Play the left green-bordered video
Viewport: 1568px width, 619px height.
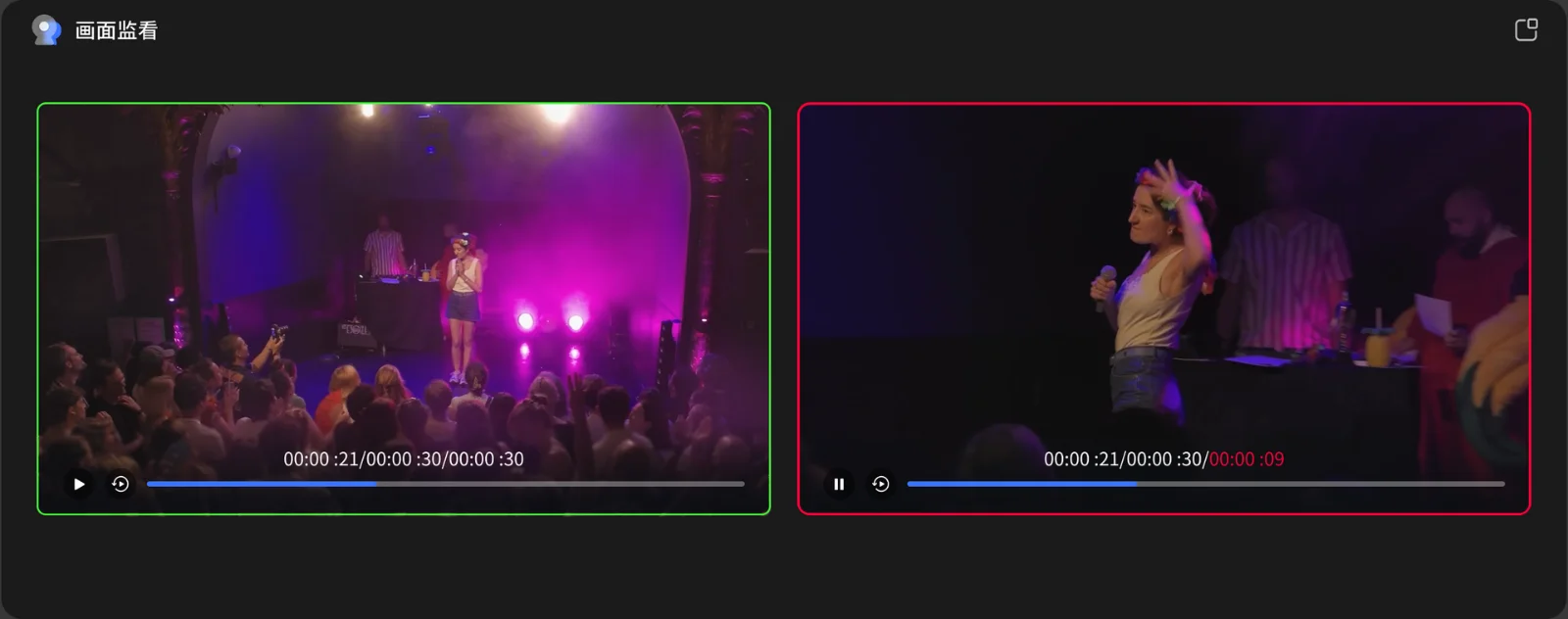[x=79, y=484]
